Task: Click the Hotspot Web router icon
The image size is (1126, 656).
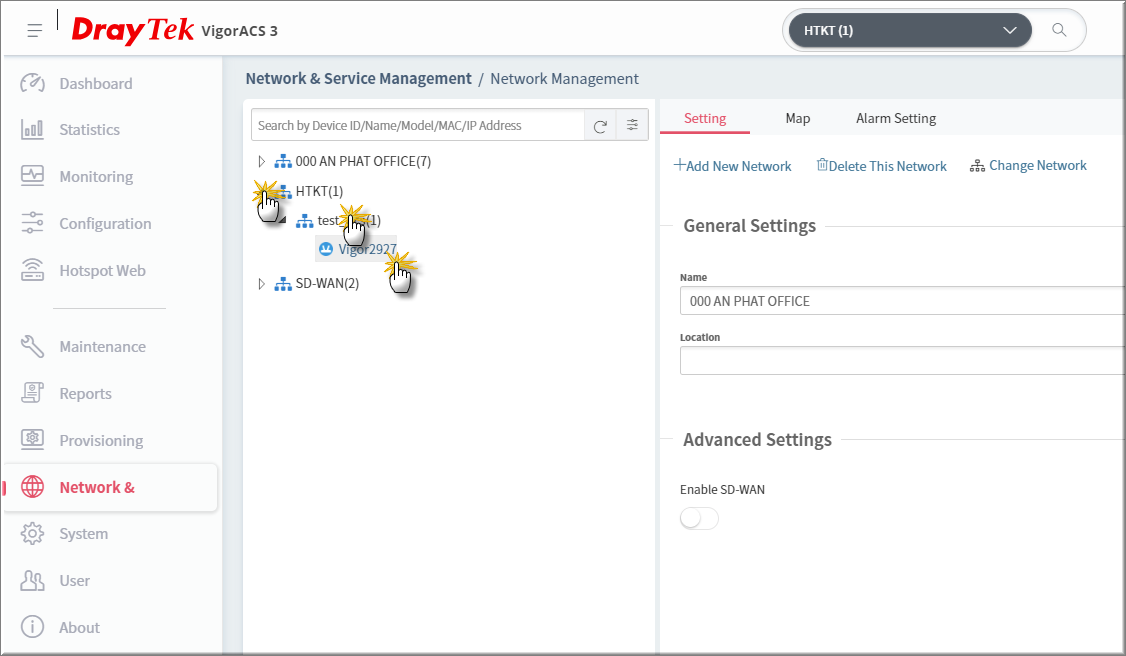Action: pyautogui.click(x=32, y=270)
